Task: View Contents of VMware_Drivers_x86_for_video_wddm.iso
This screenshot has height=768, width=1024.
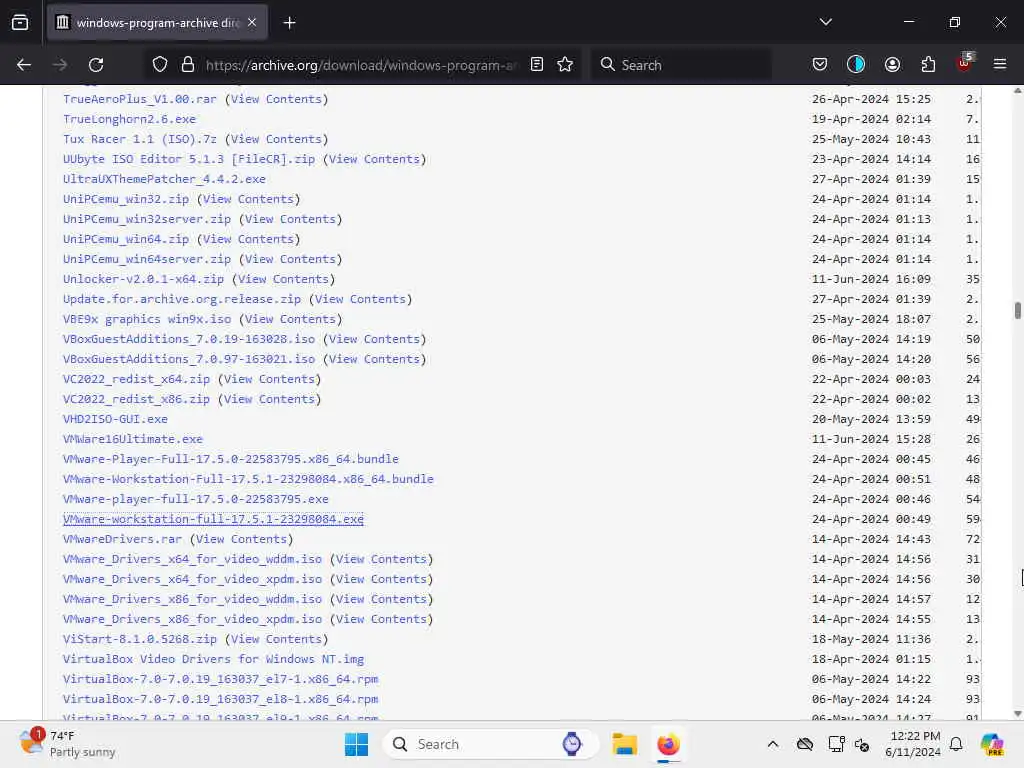Action: 381,599
